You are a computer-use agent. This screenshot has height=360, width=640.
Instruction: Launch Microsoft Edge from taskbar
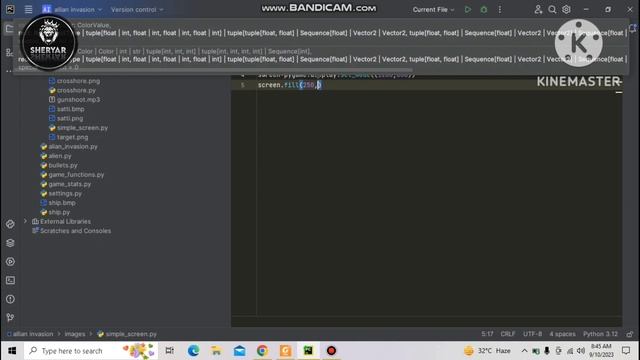coord(193,351)
